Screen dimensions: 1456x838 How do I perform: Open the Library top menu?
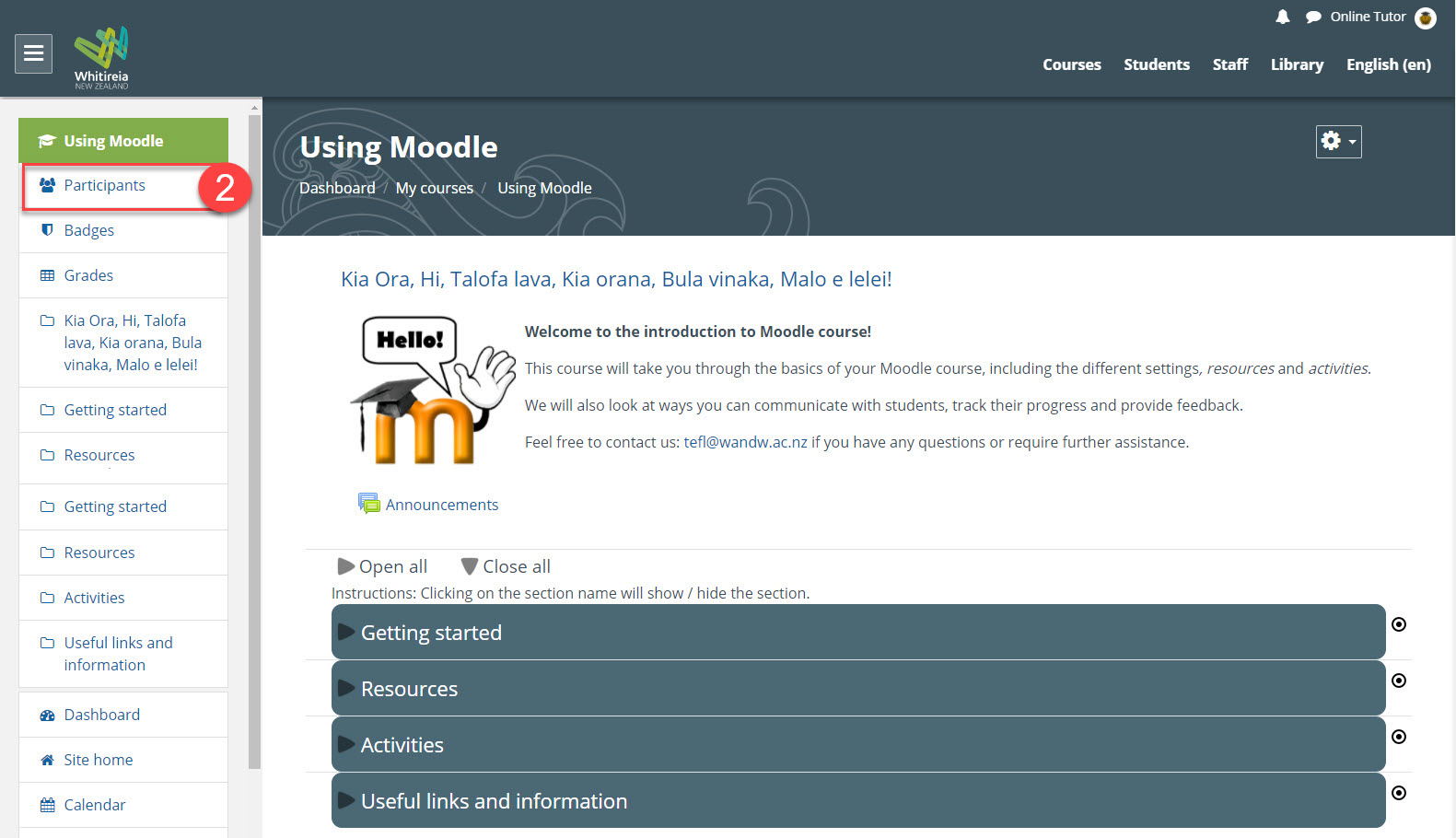pyautogui.click(x=1297, y=64)
